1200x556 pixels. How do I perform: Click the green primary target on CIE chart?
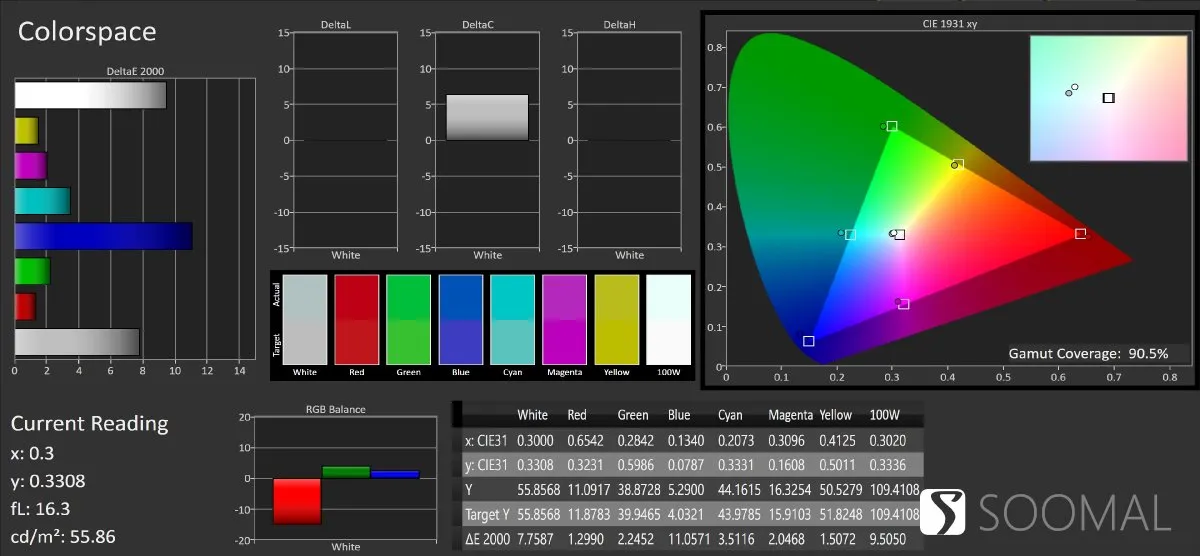[891, 126]
